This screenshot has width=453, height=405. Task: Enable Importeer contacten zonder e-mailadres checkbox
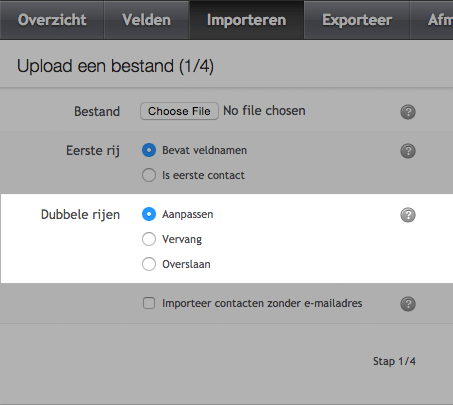click(x=149, y=303)
